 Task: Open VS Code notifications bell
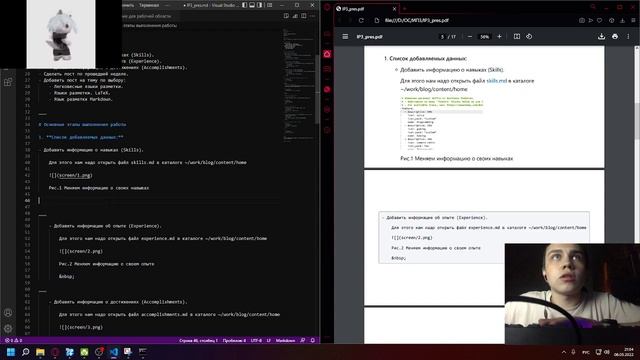pos(313,340)
